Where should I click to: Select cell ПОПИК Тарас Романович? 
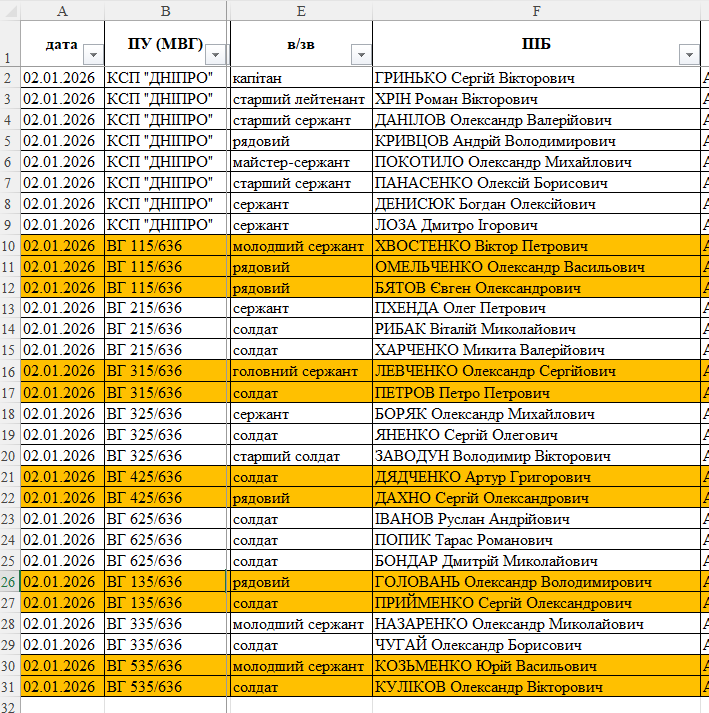coord(536,540)
